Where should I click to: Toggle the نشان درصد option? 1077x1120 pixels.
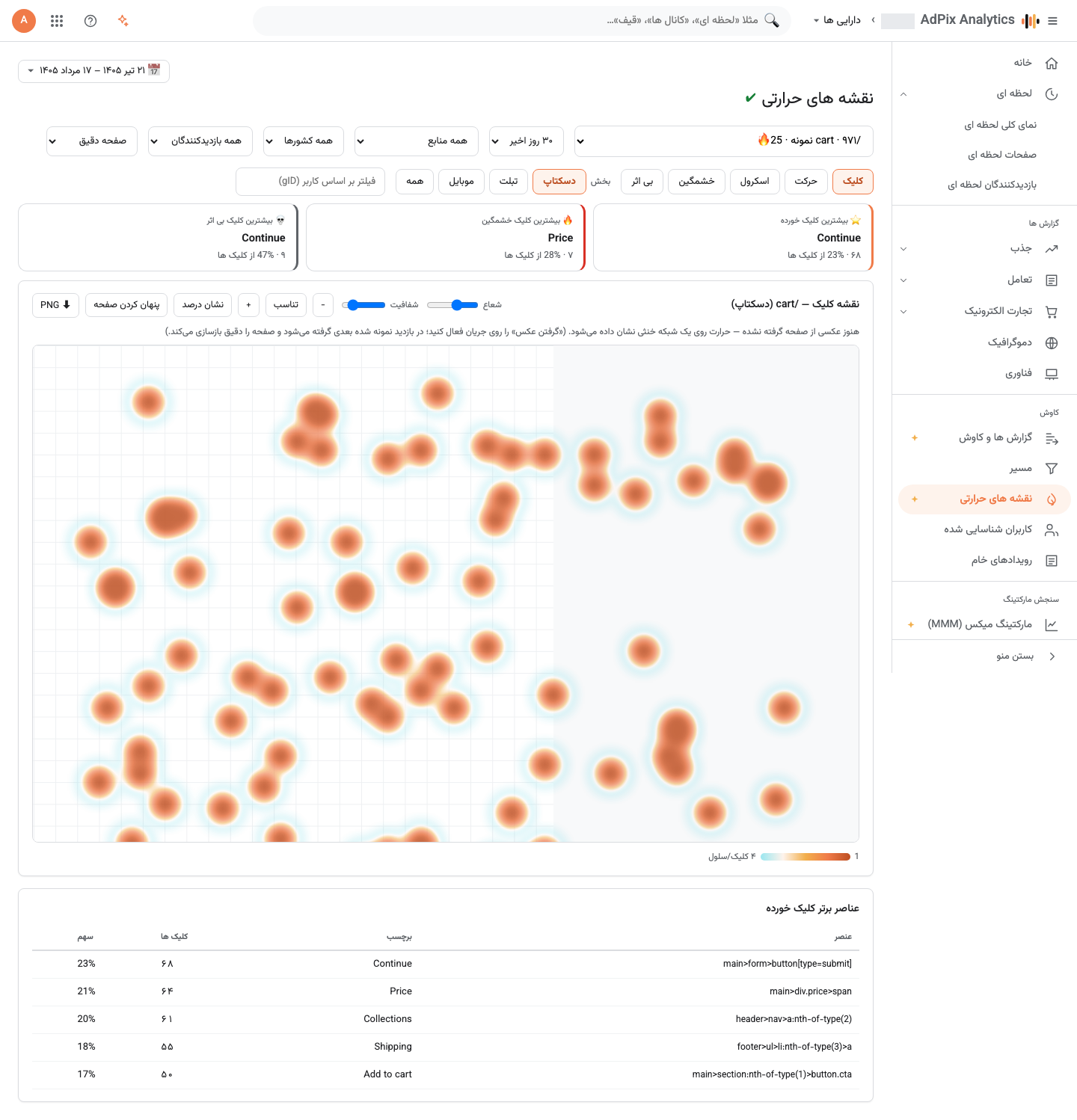pos(203,305)
